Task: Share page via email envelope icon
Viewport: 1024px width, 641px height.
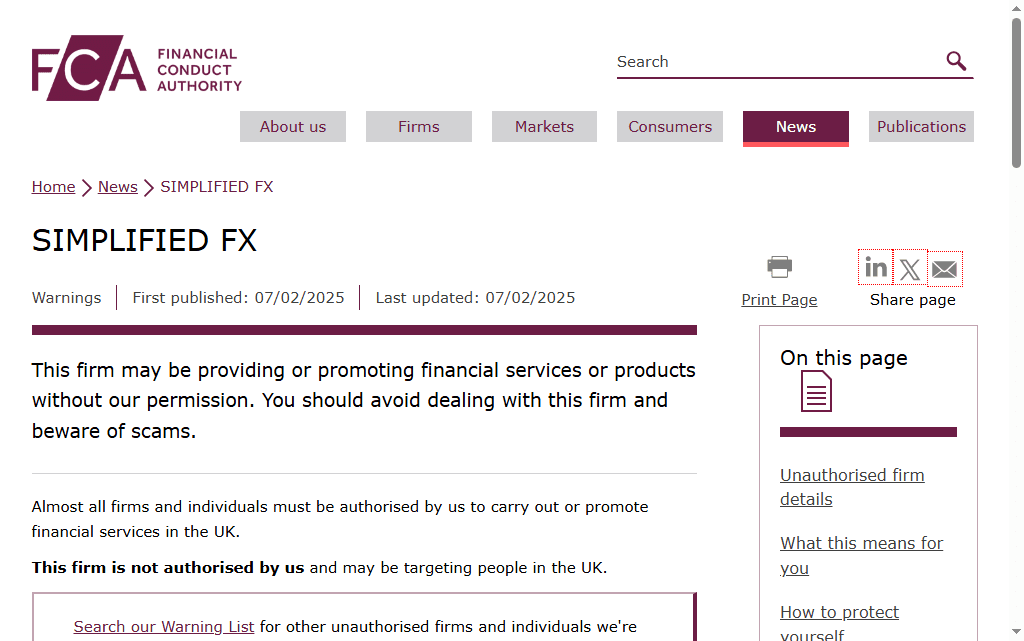Action: [944, 268]
